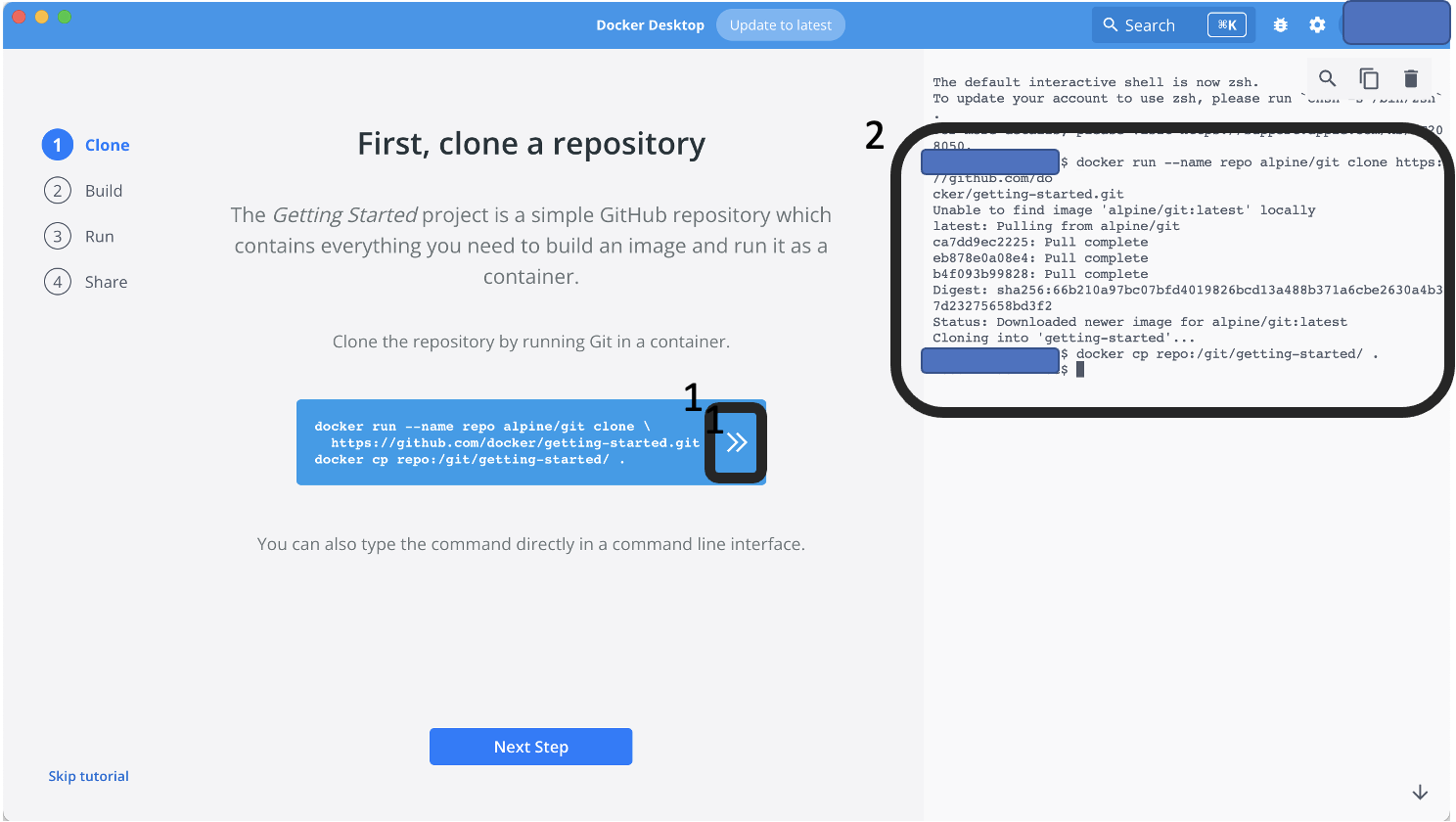Click 'ca7dd9ec2225: Pull complete' line
This screenshot has height=822, width=1456.
coord(1040,242)
